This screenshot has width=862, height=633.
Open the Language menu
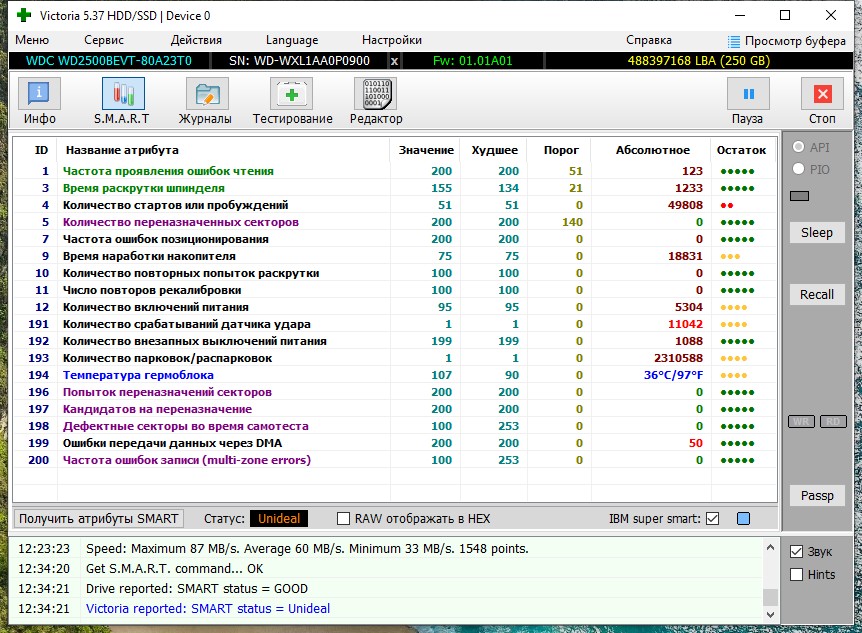click(292, 40)
